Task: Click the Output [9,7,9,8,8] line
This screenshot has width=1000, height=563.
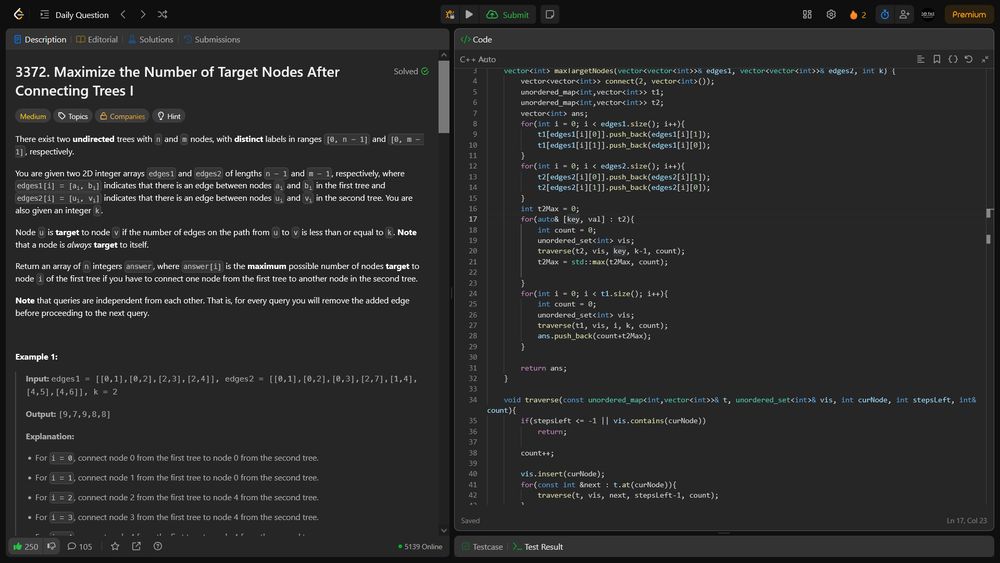Action: [x=68, y=414]
